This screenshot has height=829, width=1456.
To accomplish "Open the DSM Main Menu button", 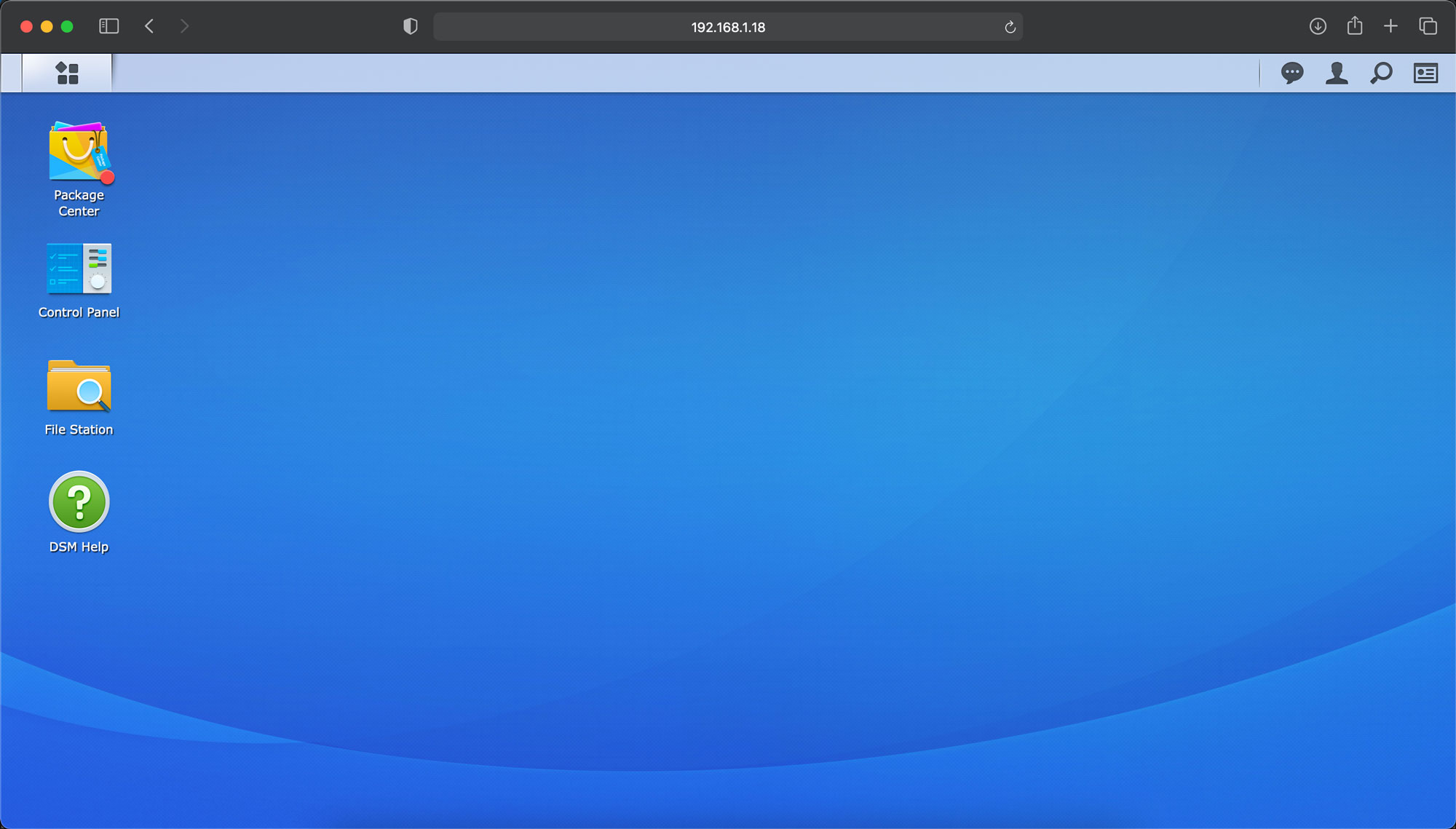I will (67, 73).
